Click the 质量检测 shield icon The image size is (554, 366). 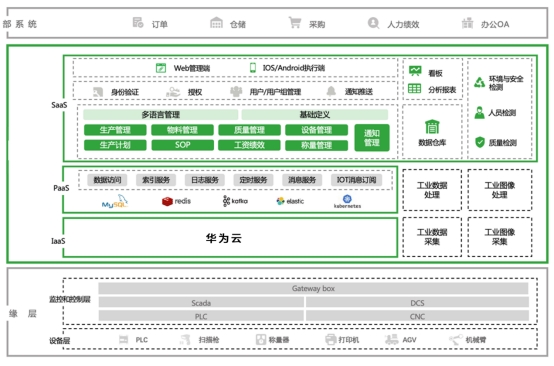click(x=480, y=142)
